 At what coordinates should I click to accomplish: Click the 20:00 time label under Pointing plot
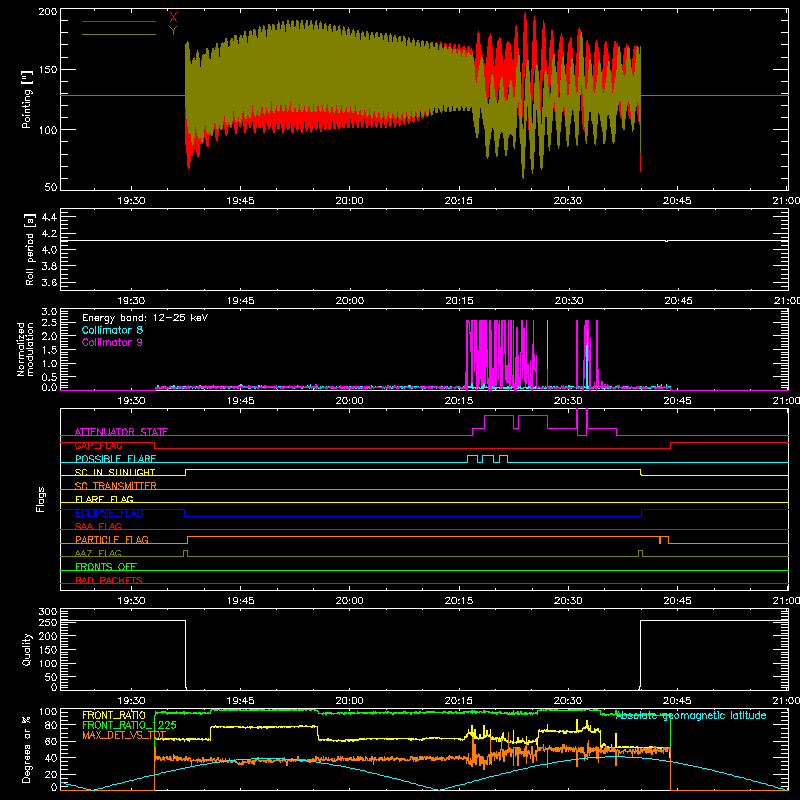[349, 201]
